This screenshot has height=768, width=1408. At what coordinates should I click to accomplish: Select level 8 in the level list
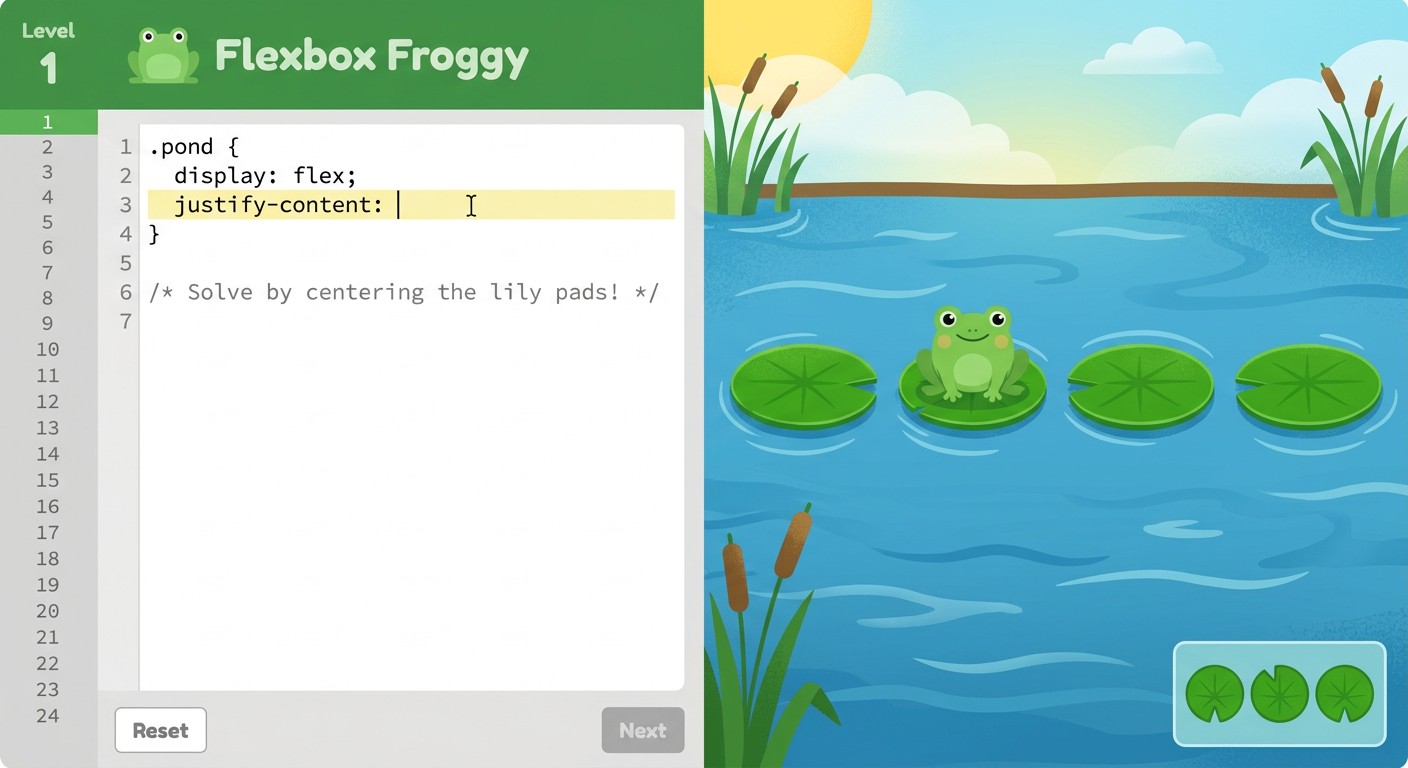48,298
